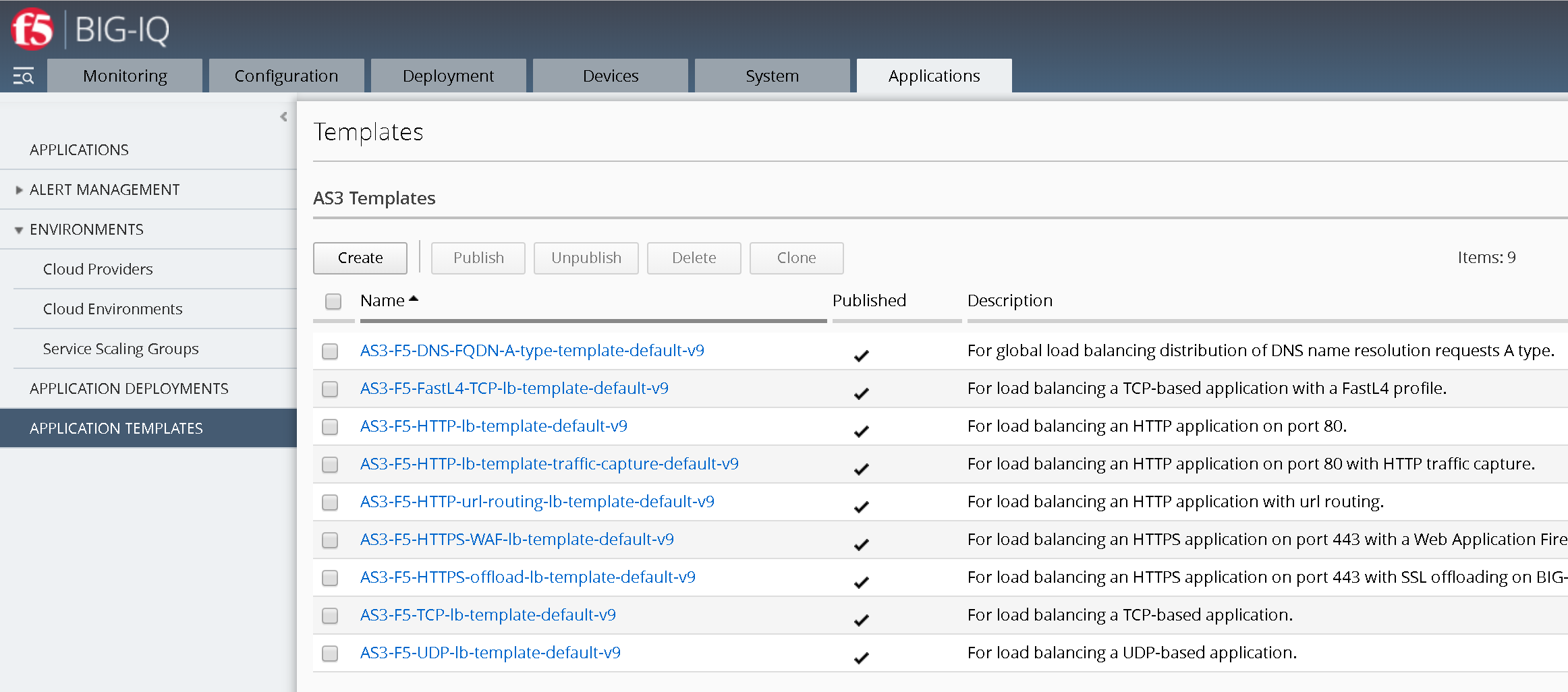The image size is (1568, 692).
Task: Open AS3-F5-HTTPS-offload-lb-template-default-v9 link
Action: point(528,577)
